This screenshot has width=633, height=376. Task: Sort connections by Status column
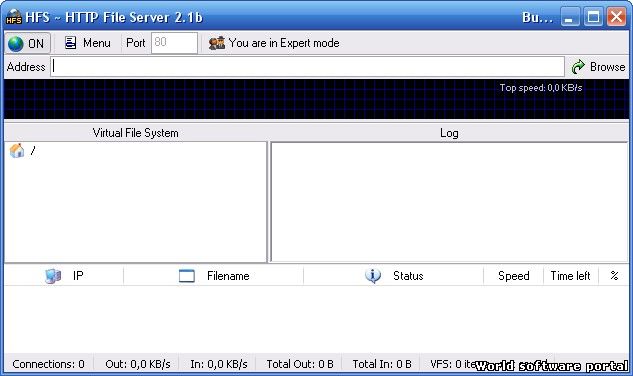coord(394,276)
